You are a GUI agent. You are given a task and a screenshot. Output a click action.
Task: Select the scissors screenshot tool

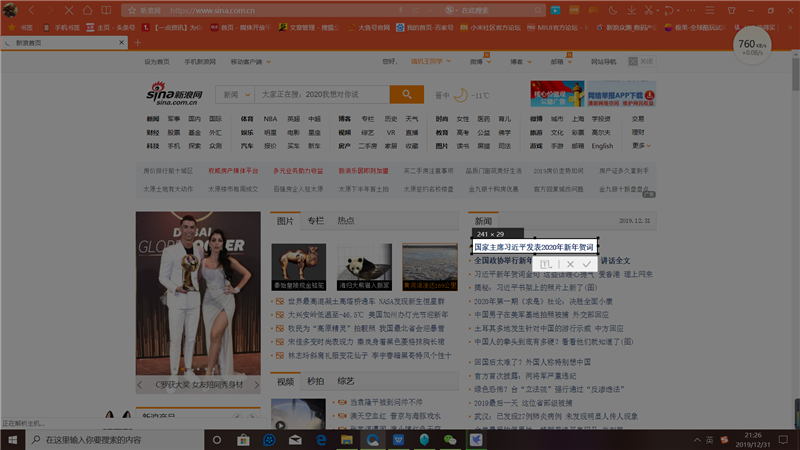648,10
